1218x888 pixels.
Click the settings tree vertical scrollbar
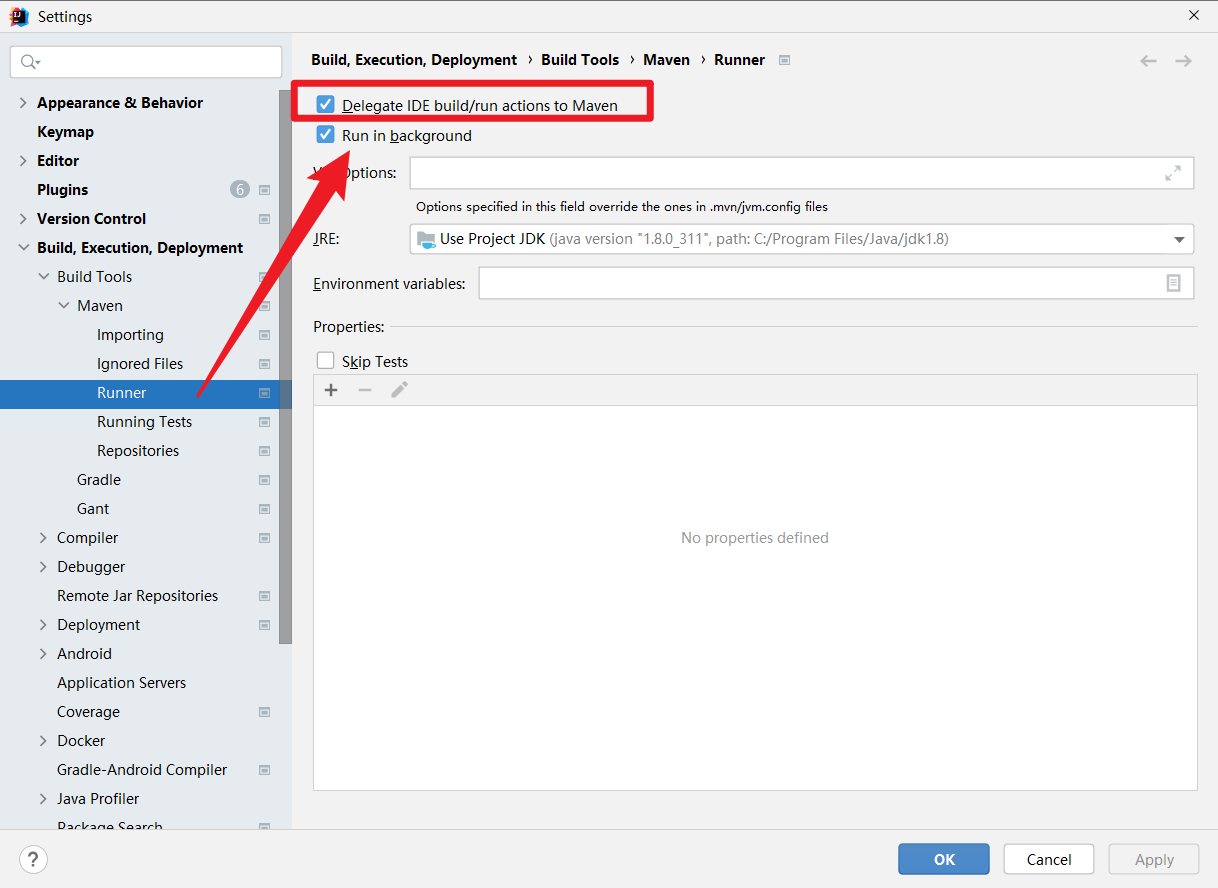point(285,367)
